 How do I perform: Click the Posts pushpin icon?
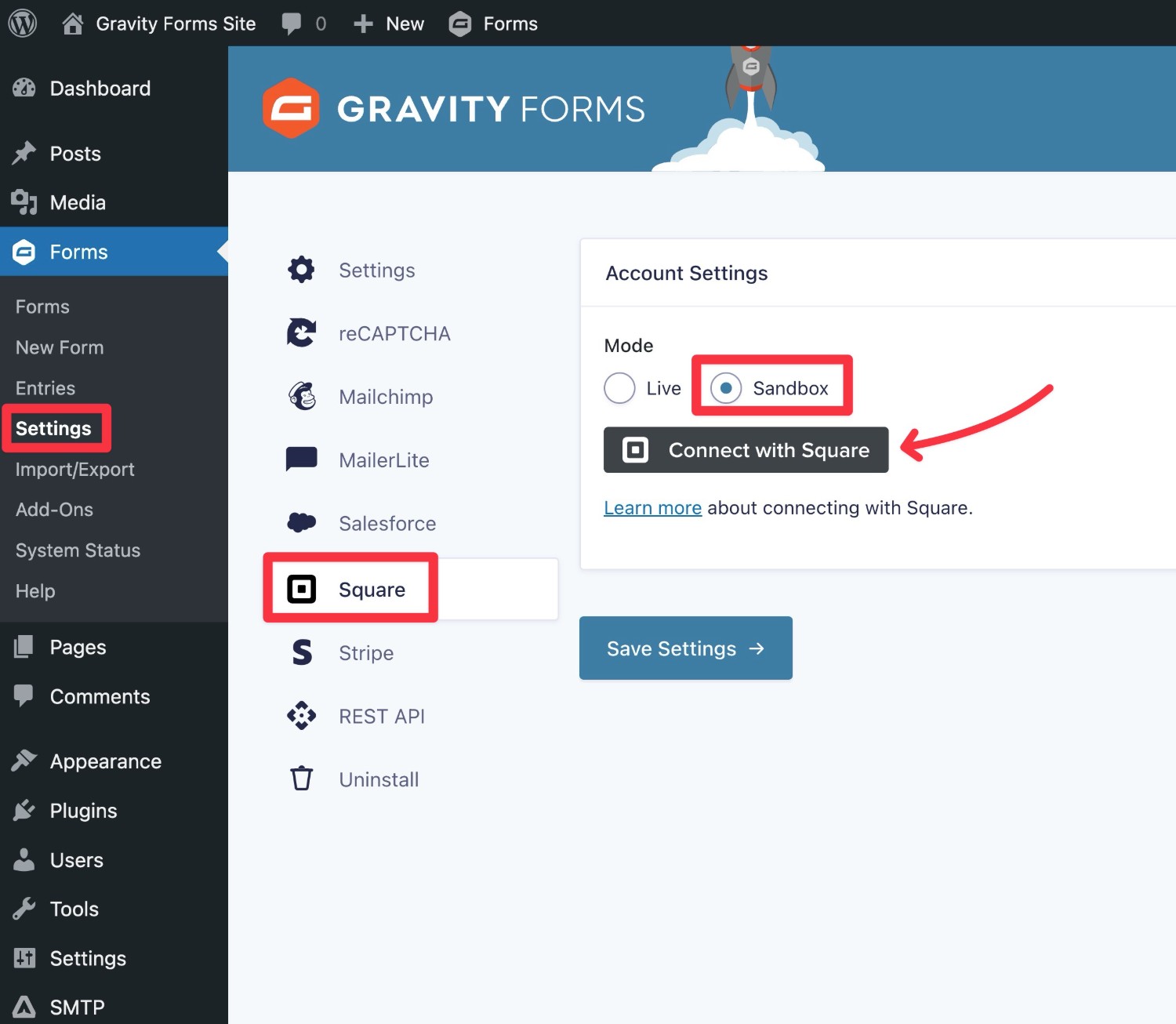click(24, 154)
